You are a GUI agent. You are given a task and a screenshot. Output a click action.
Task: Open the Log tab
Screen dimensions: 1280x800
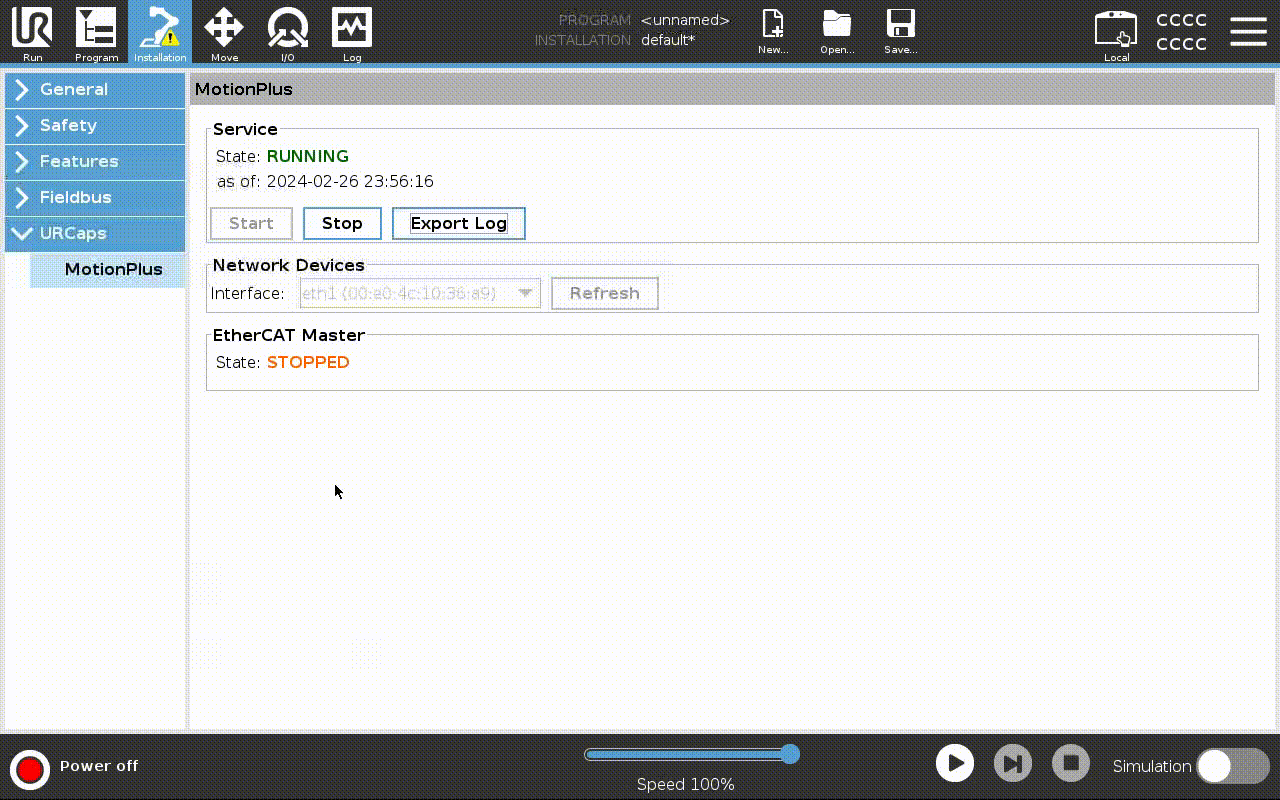pyautogui.click(x=352, y=33)
